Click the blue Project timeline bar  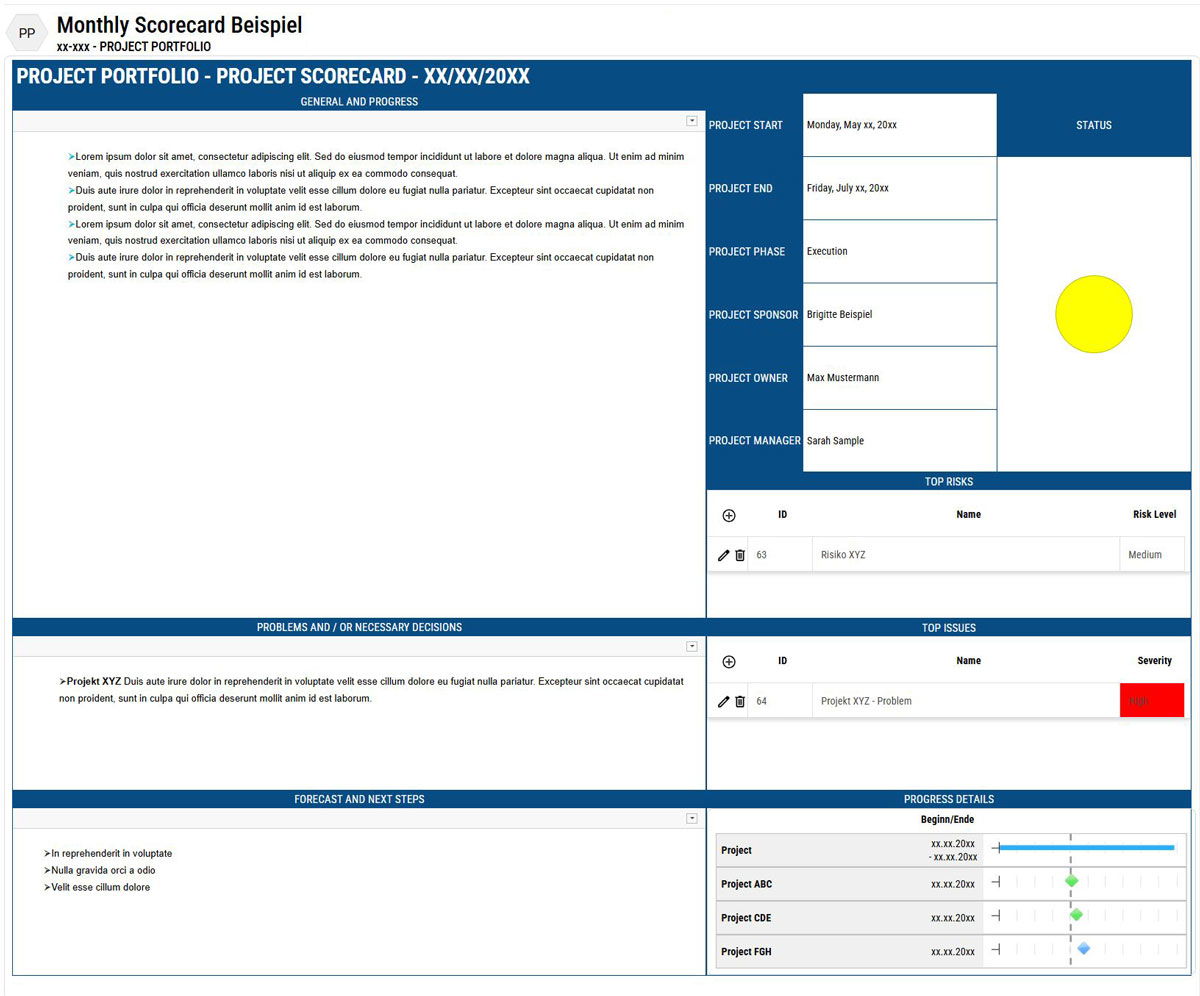click(x=1085, y=848)
